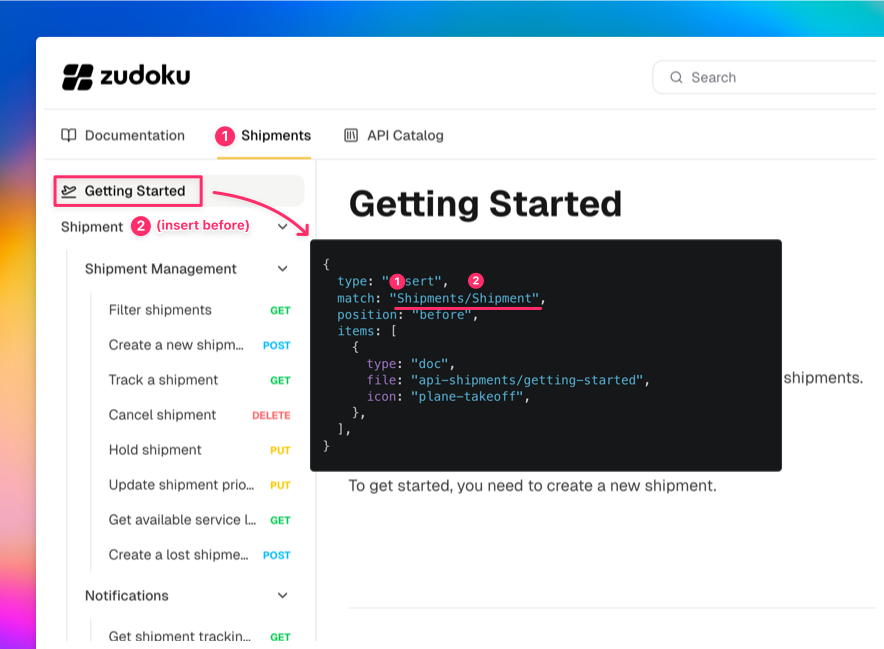Click the search magnifier icon
Screen dimensions: 884x649
tap(676, 77)
